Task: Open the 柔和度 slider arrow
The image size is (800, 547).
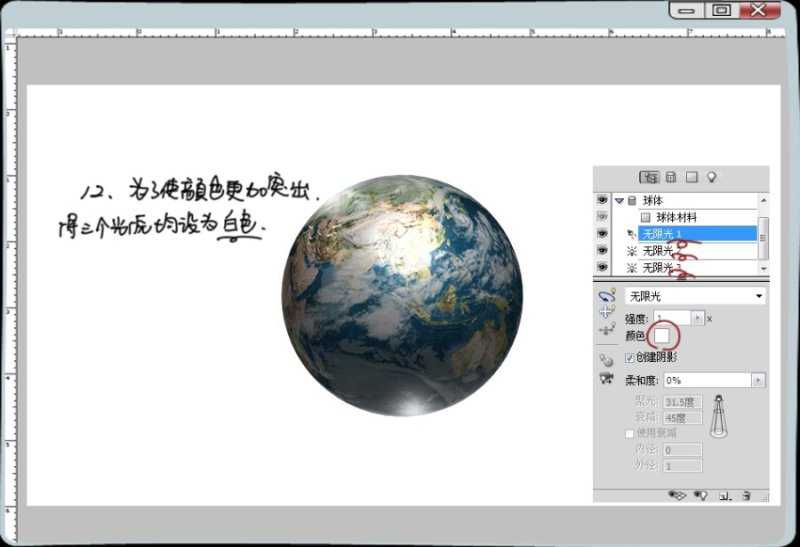Action: 758,380
